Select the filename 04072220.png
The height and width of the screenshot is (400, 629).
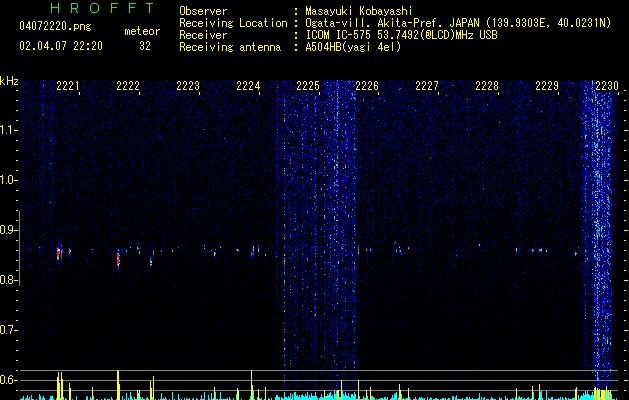point(55,27)
